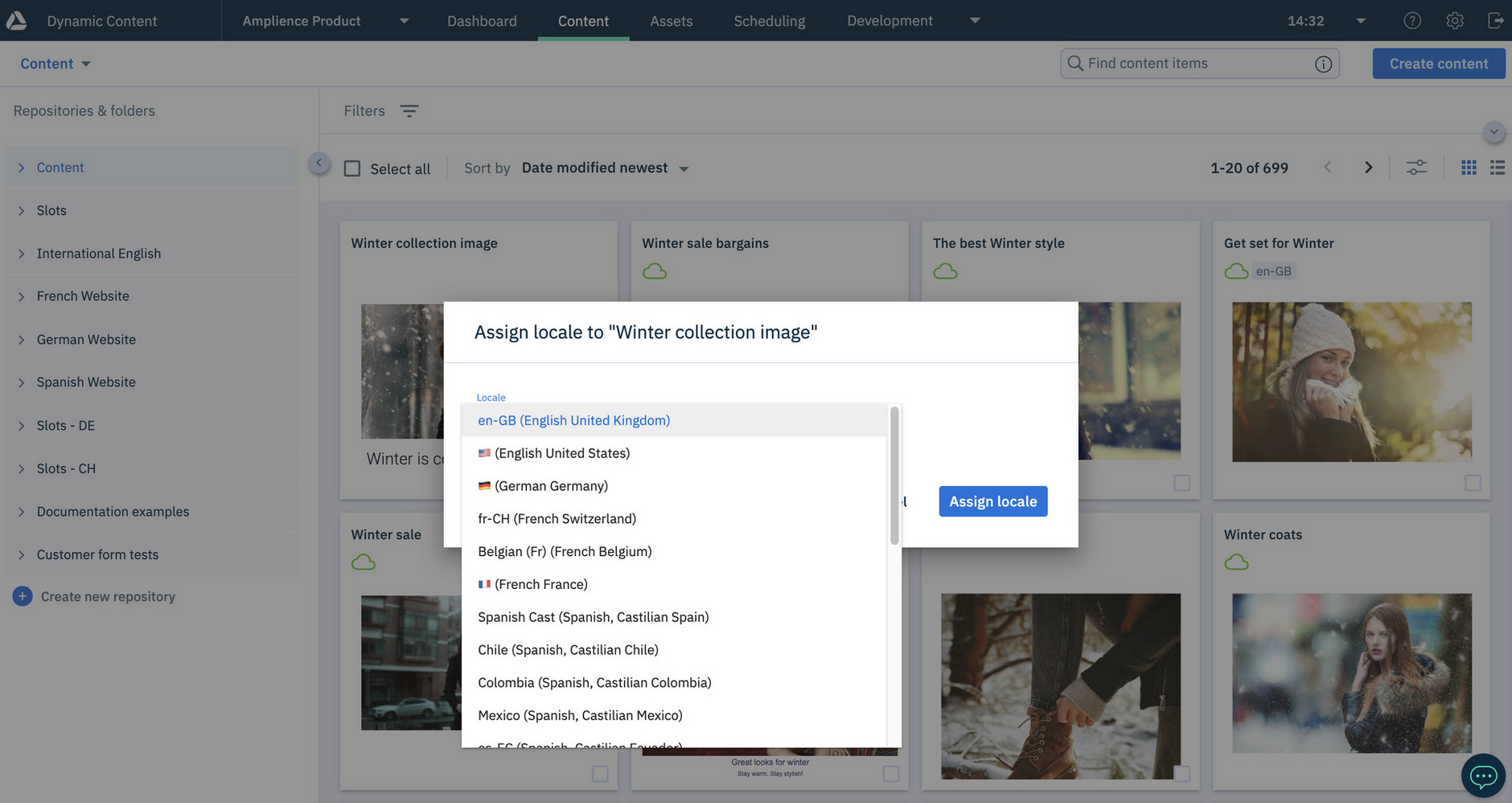Tick checkbox on Get set for Winter card
Screen dimensions: 1512x803
click(x=1473, y=483)
